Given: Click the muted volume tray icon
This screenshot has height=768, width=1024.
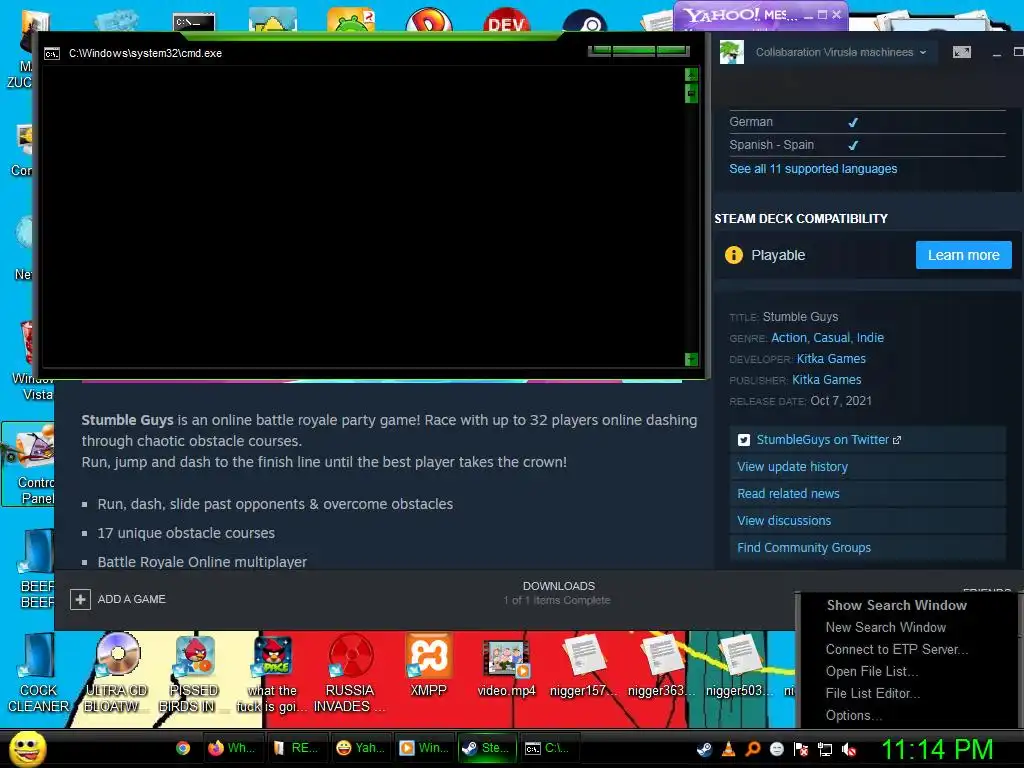Looking at the screenshot, I should [849, 750].
